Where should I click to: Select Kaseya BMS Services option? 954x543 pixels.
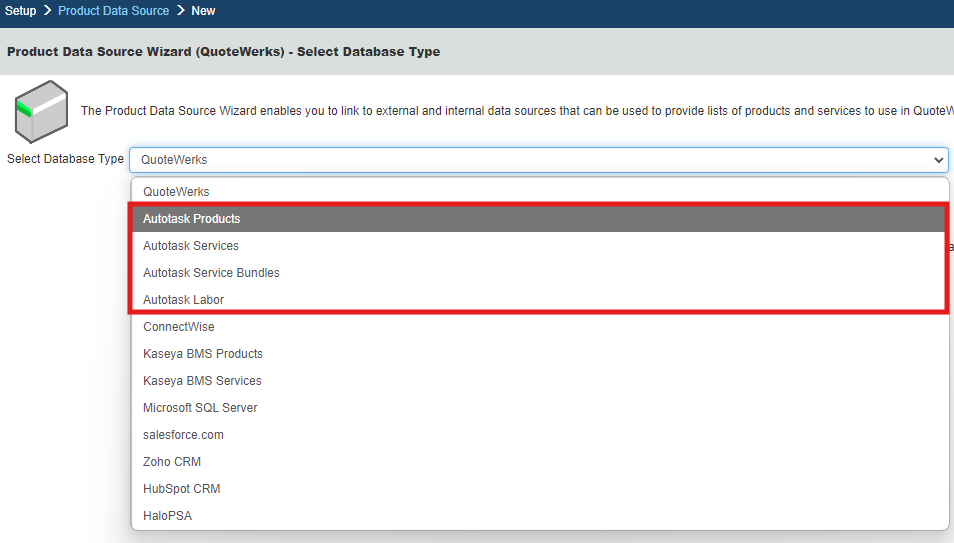tap(202, 380)
